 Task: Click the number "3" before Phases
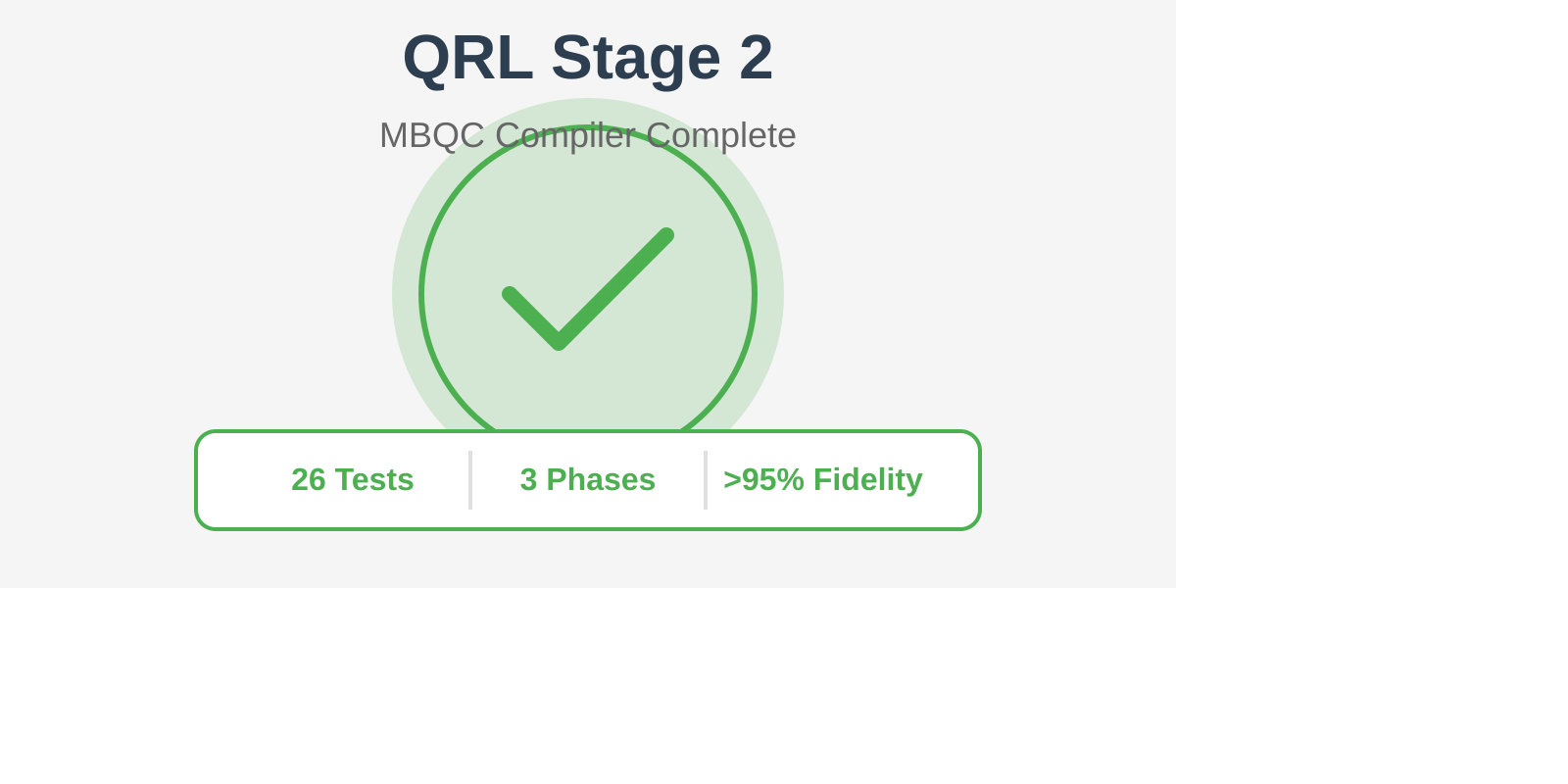(528, 479)
